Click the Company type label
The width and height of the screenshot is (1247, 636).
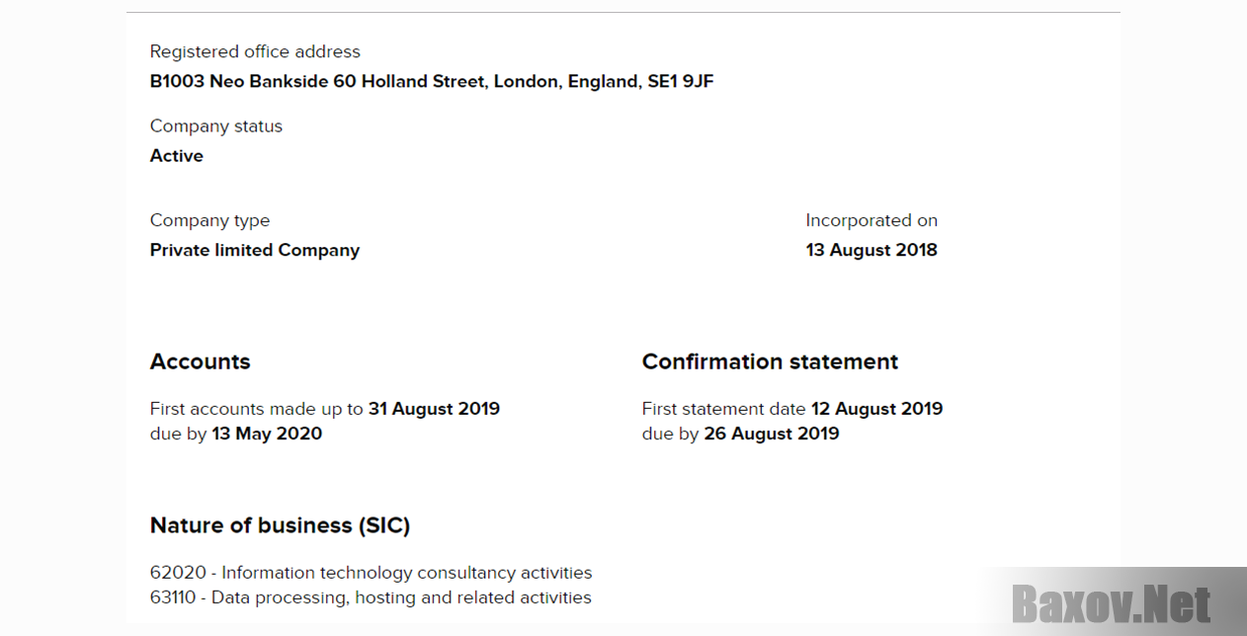[x=210, y=221]
